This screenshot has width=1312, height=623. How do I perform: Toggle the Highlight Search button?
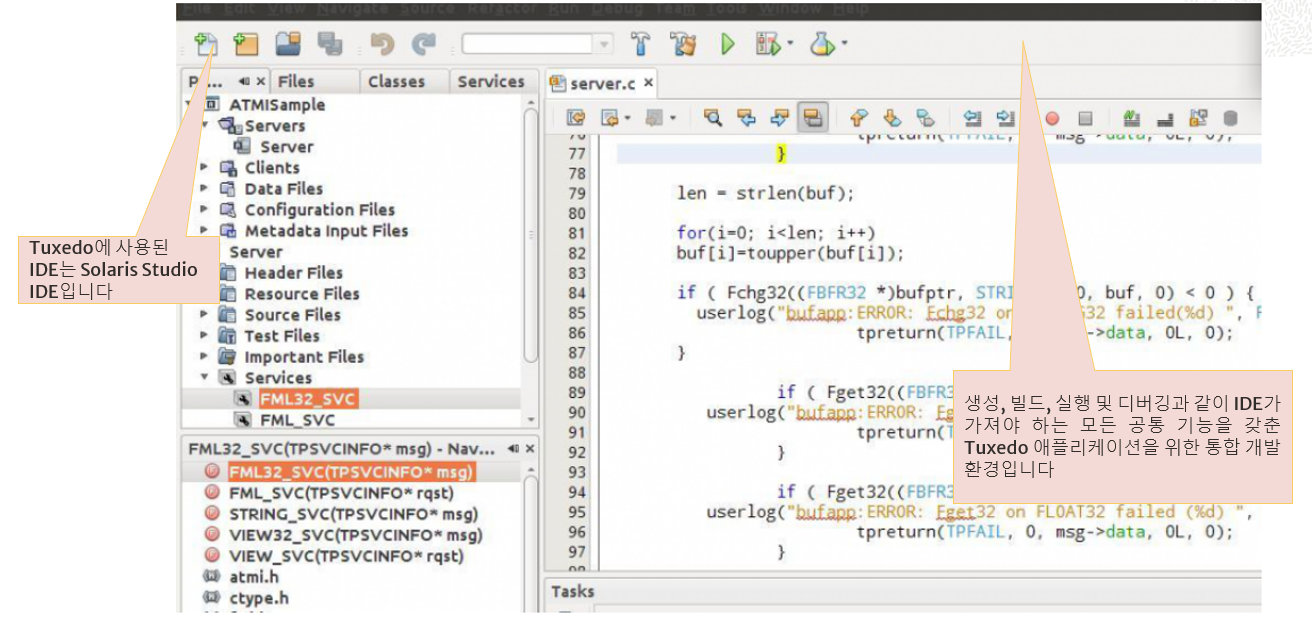point(812,118)
